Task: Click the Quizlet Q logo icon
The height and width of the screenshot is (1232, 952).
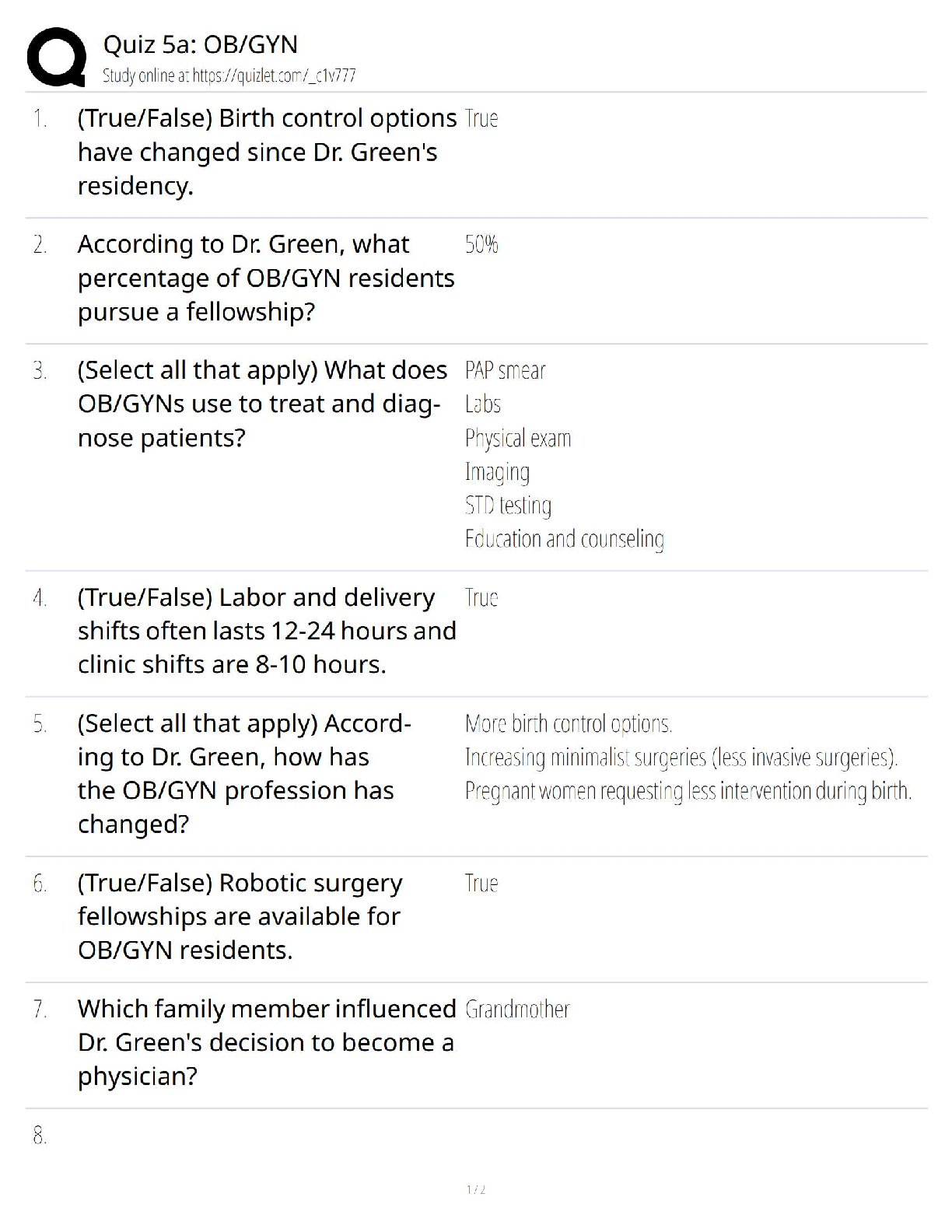Action: (56, 57)
